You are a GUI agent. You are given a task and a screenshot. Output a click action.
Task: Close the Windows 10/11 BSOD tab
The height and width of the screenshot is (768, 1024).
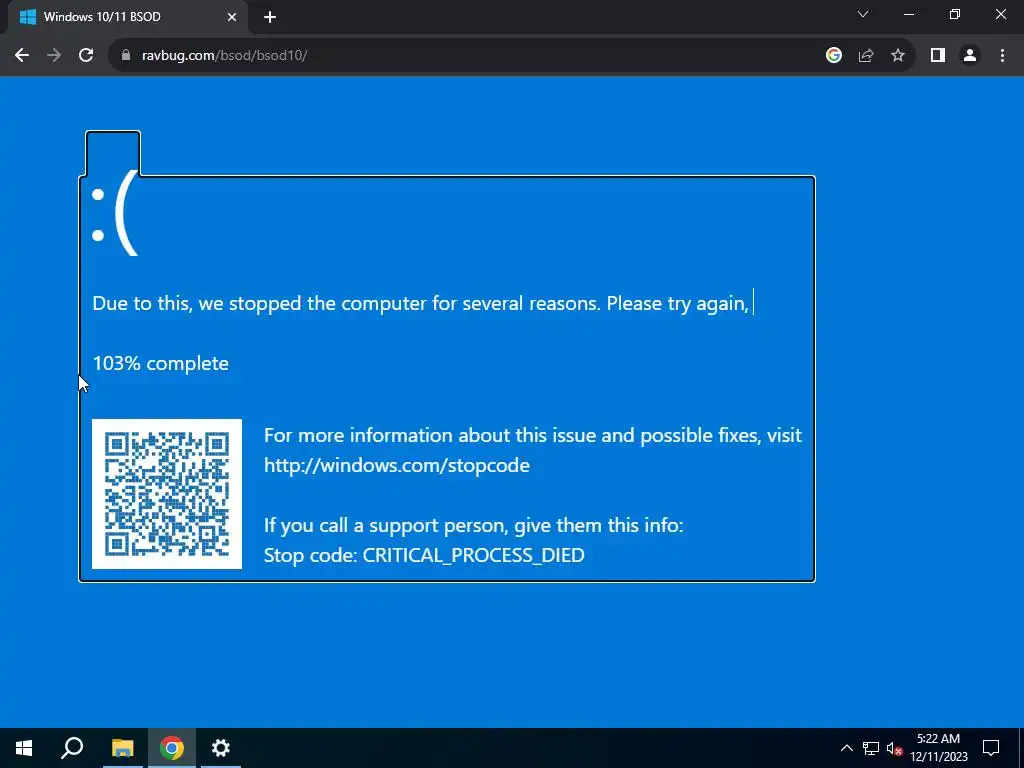[232, 17]
